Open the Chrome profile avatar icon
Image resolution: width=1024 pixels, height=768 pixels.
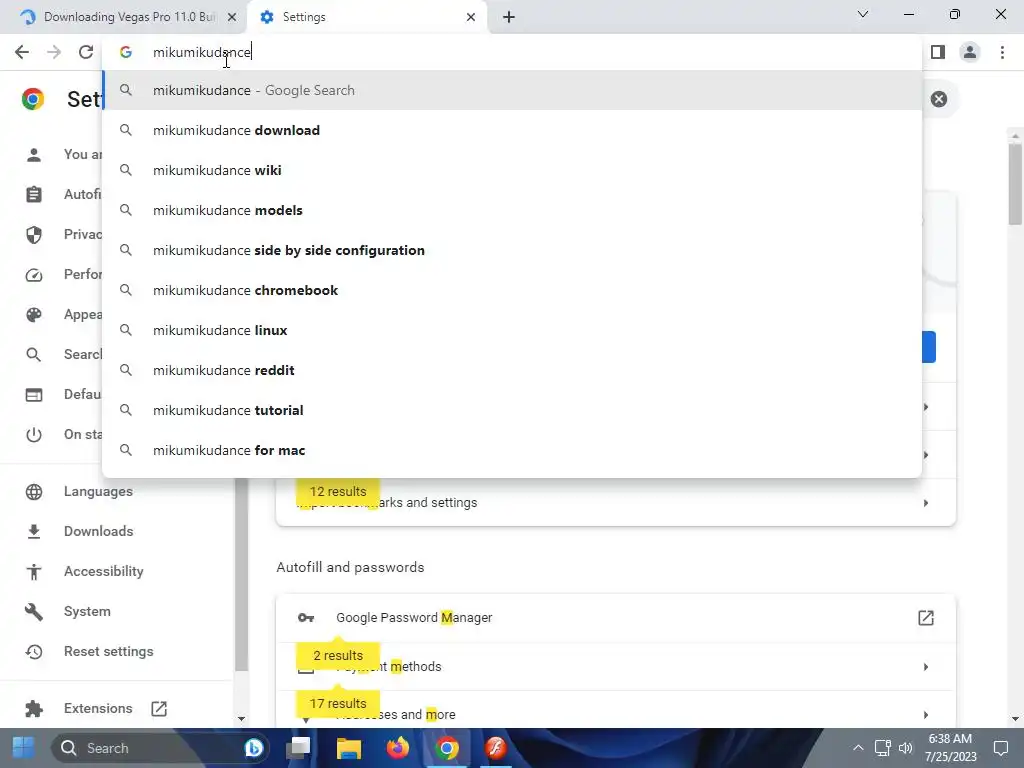pyautogui.click(x=970, y=52)
